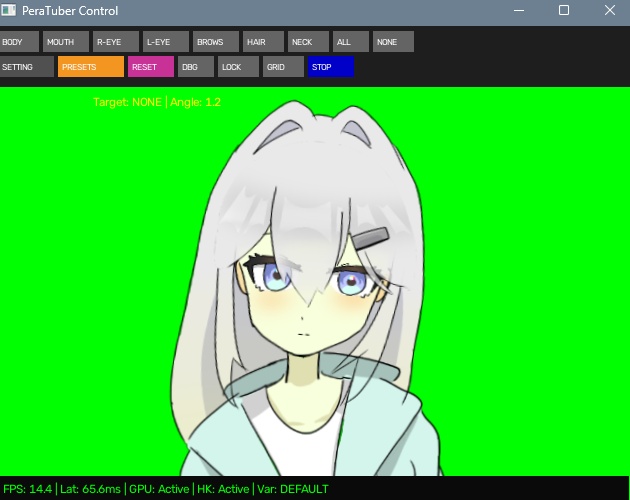Maximize the PeraTuber Control window
Image resolution: width=630 pixels, height=500 pixels.
pyautogui.click(x=564, y=10)
